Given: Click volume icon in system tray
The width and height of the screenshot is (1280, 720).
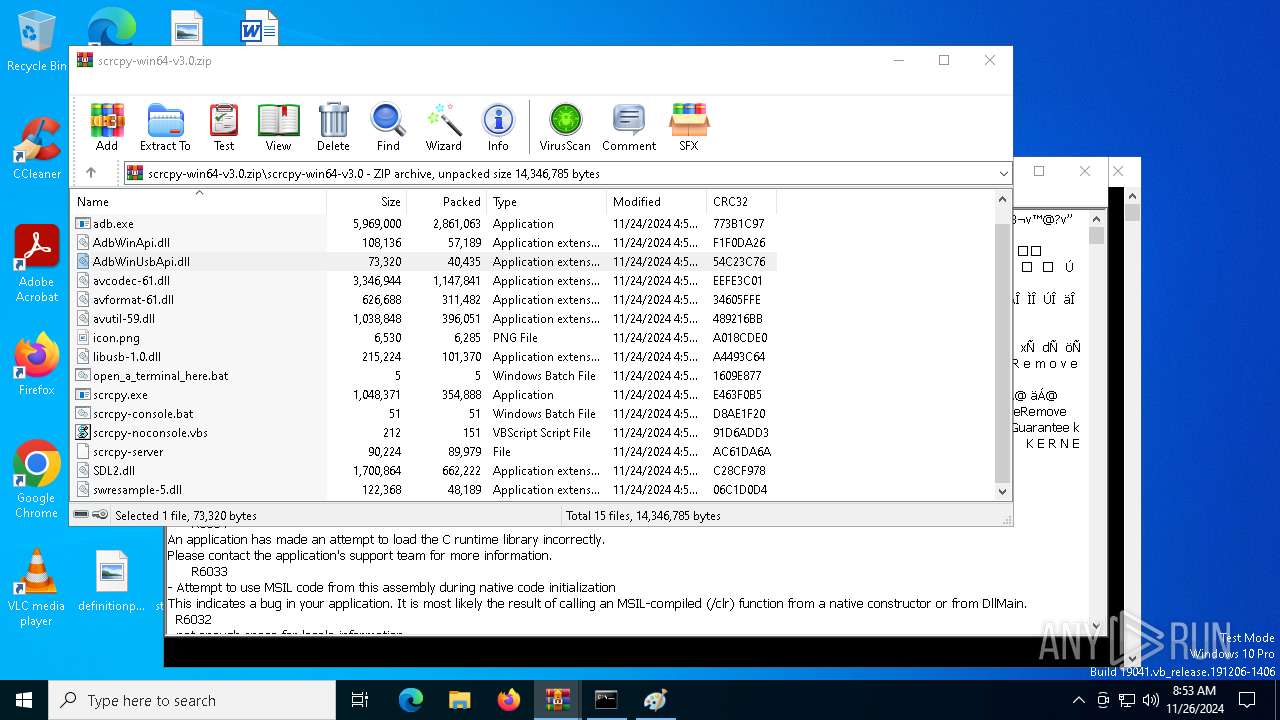Looking at the screenshot, I should pos(1150,700).
